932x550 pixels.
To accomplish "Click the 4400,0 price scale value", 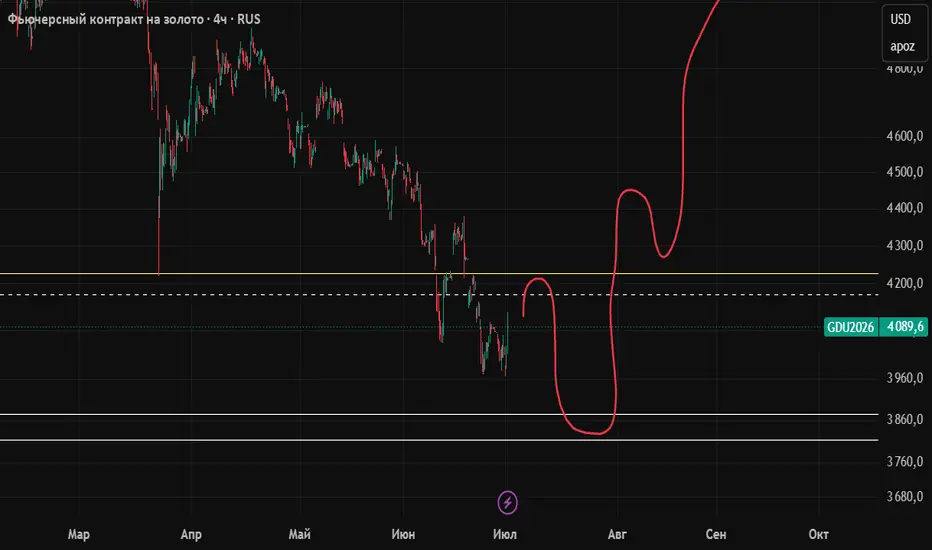I will [x=905, y=208].
